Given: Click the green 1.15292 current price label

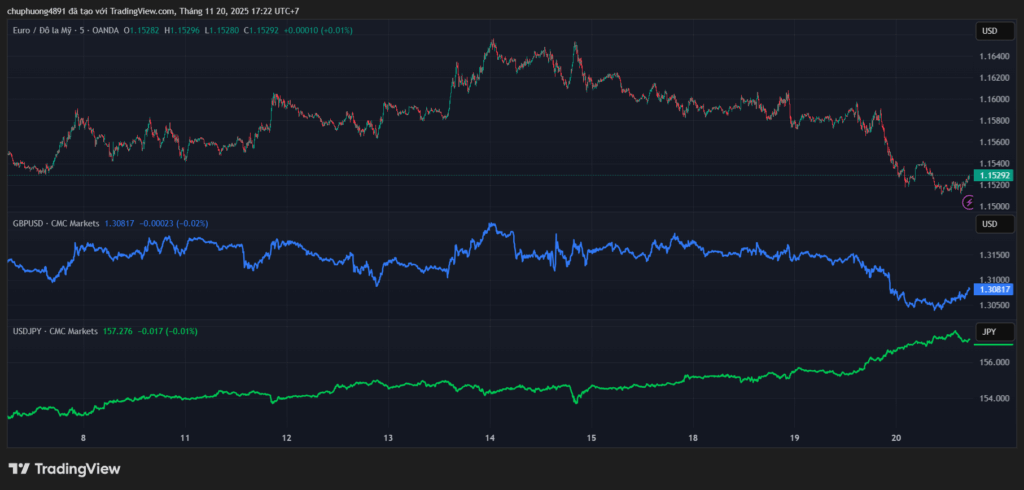Looking at the screenshot, I should 994,175.
